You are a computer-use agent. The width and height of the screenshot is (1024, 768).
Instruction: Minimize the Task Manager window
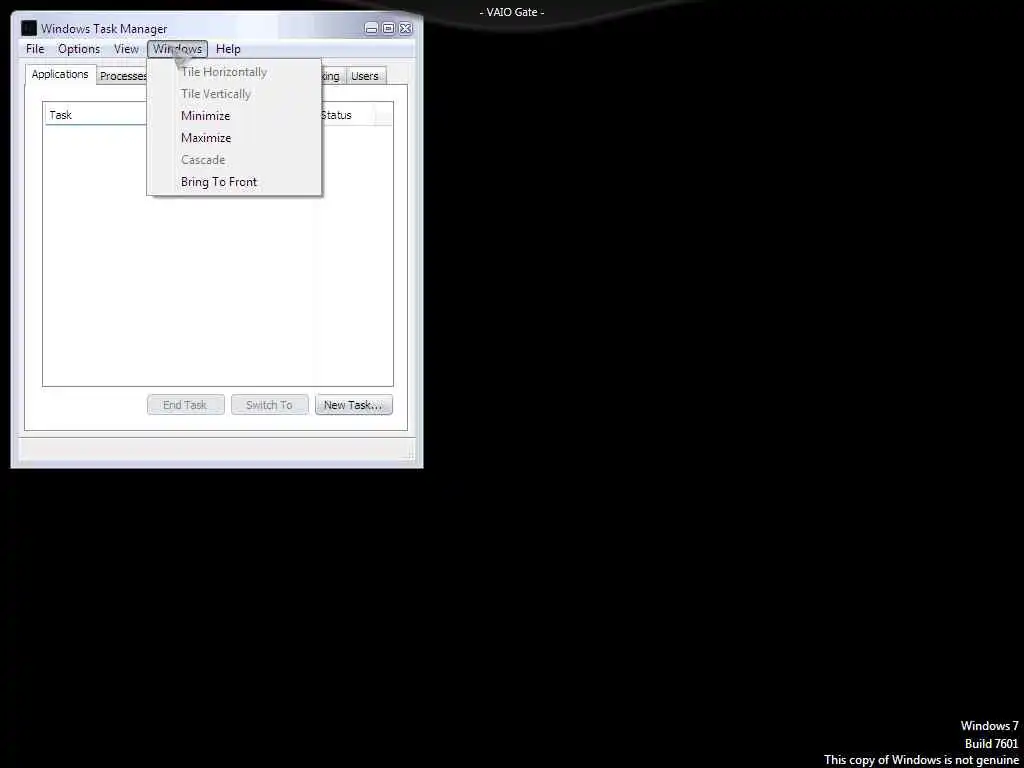371,28
